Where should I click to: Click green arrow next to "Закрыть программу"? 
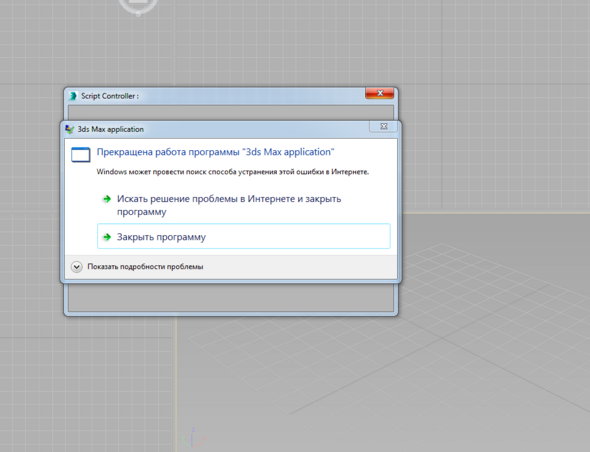pyautogui.click(x=107, y=237)
